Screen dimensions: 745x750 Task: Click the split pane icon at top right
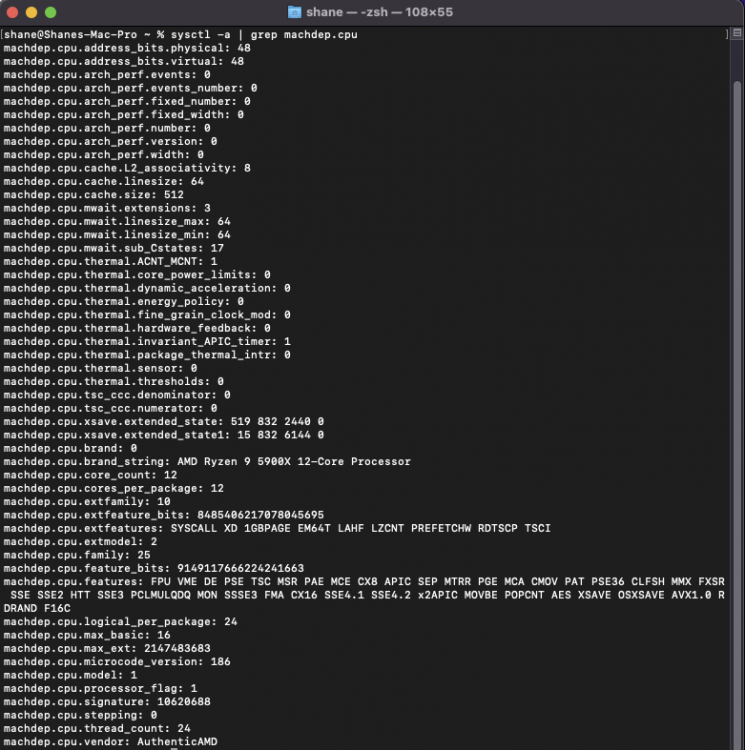737,33
